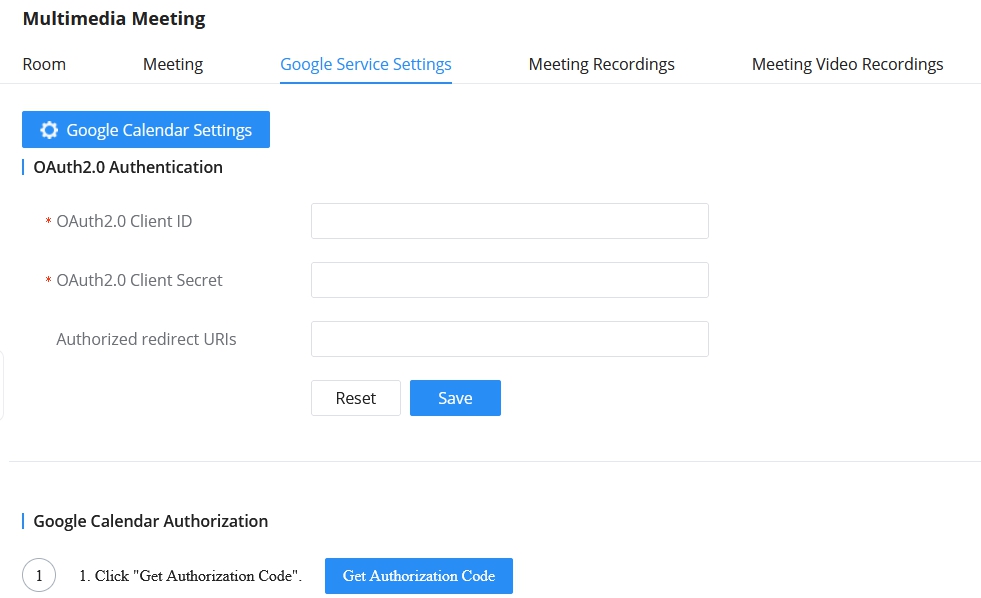Click the Save button

pyautogui.click(x=455, y=398)
